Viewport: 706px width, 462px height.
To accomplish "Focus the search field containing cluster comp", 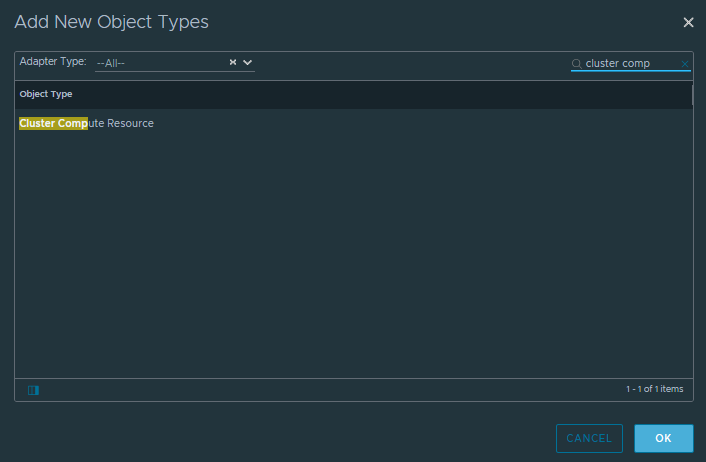I will [630, 63].
